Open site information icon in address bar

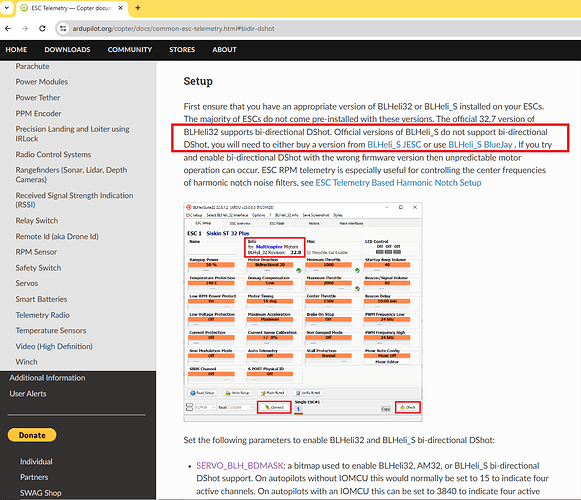click(x=63, y=28)
